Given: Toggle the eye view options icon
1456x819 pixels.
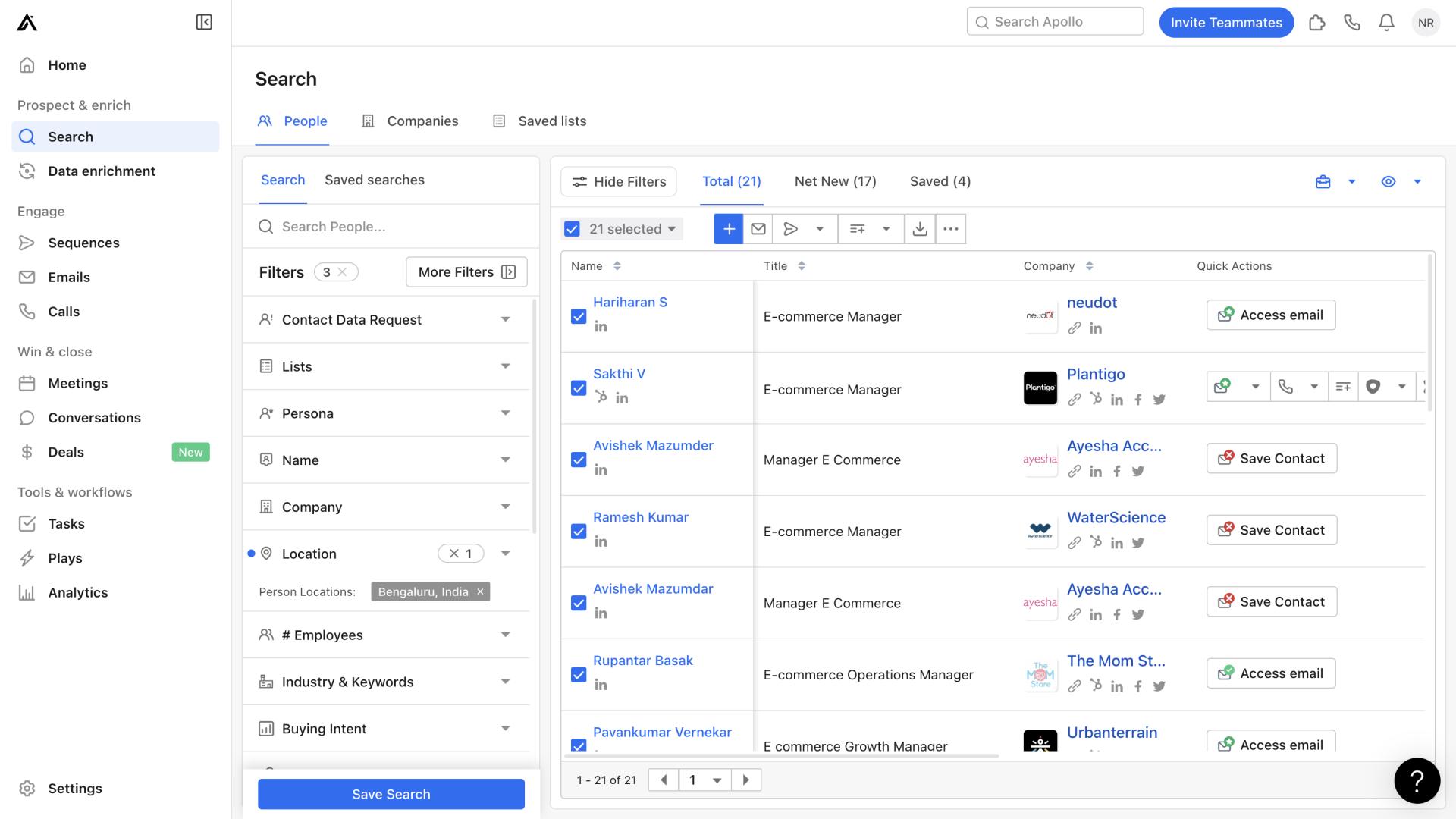Looking at the screenshot, I should [x=1388, y=181].
